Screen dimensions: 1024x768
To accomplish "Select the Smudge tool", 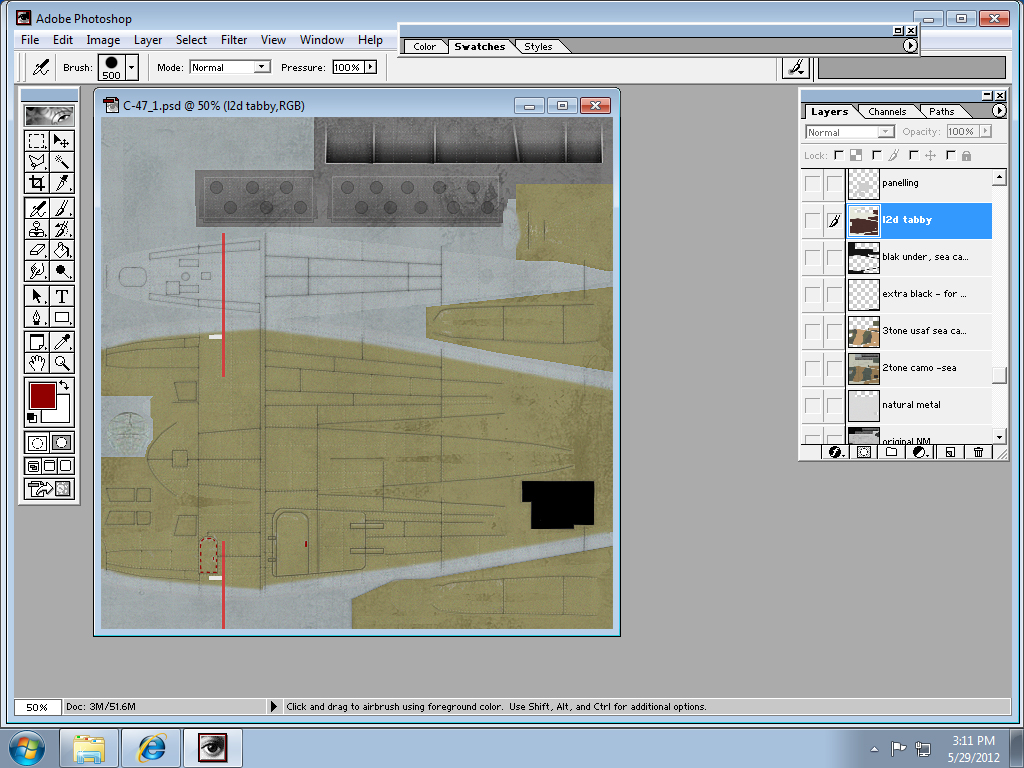I will pos(37,271).
